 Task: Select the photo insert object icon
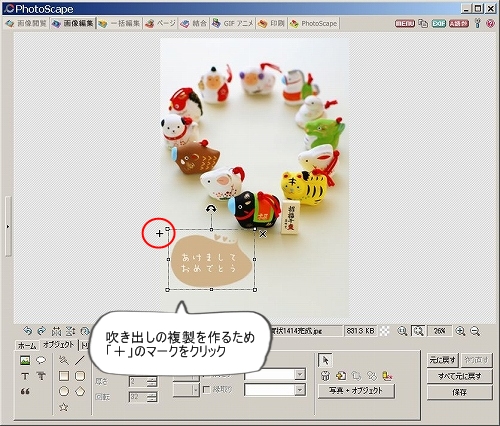[25, 360]
